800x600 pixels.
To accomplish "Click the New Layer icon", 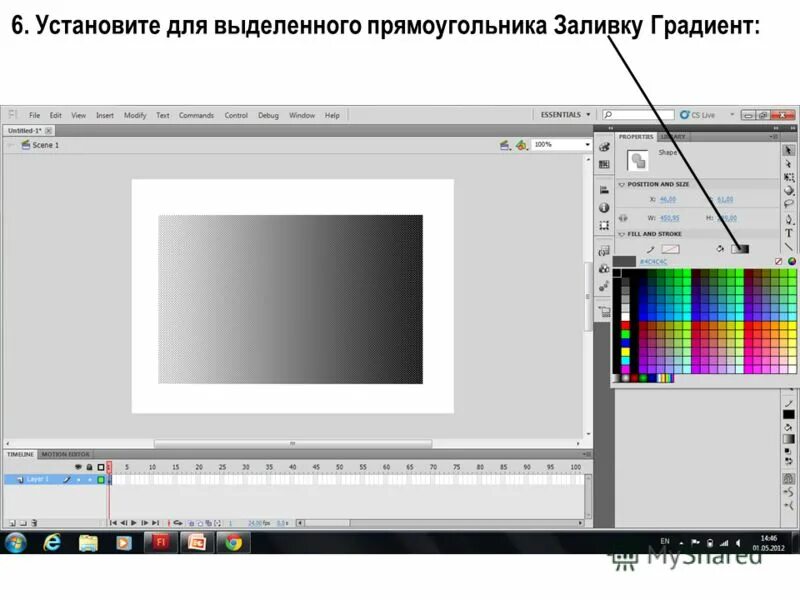I will [x=12, y=523].
